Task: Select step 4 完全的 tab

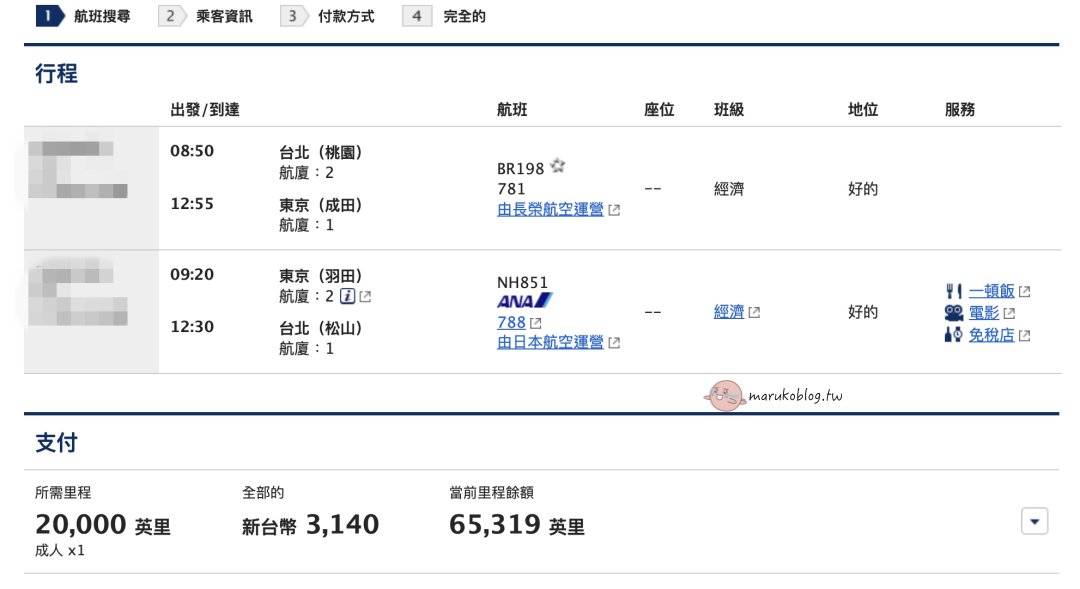Action: pos(444,16)
